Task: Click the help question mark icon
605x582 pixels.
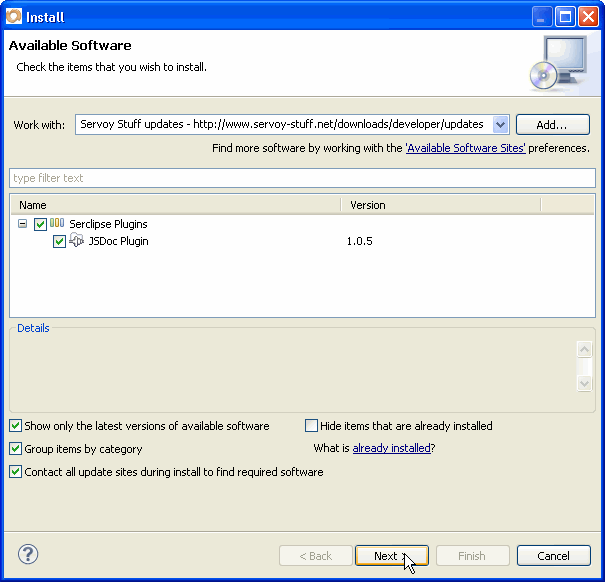Action: (28, 555)
